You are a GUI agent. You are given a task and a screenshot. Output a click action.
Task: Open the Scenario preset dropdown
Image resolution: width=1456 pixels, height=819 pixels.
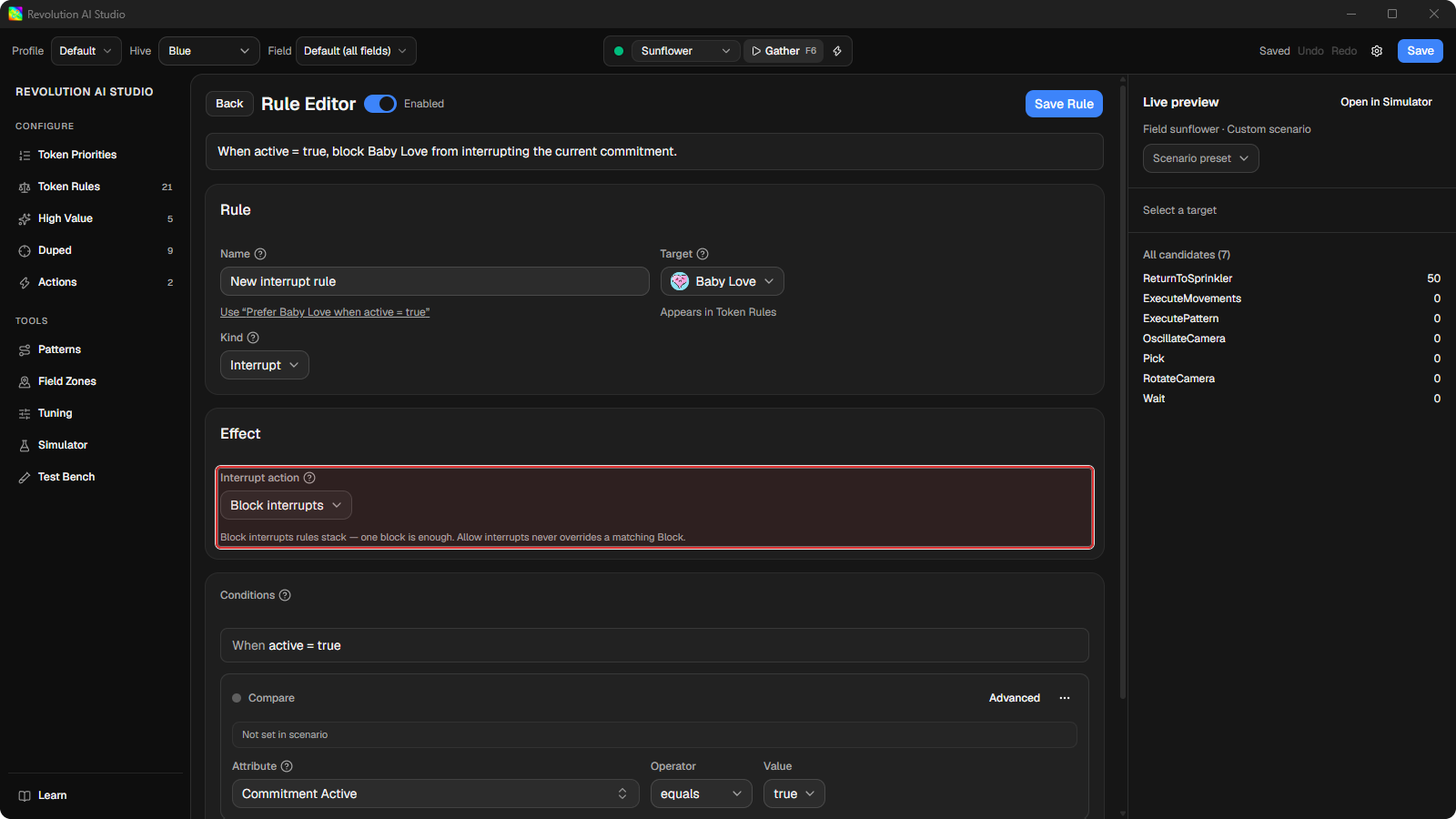pyautogui.click(x=1201, y=158)
